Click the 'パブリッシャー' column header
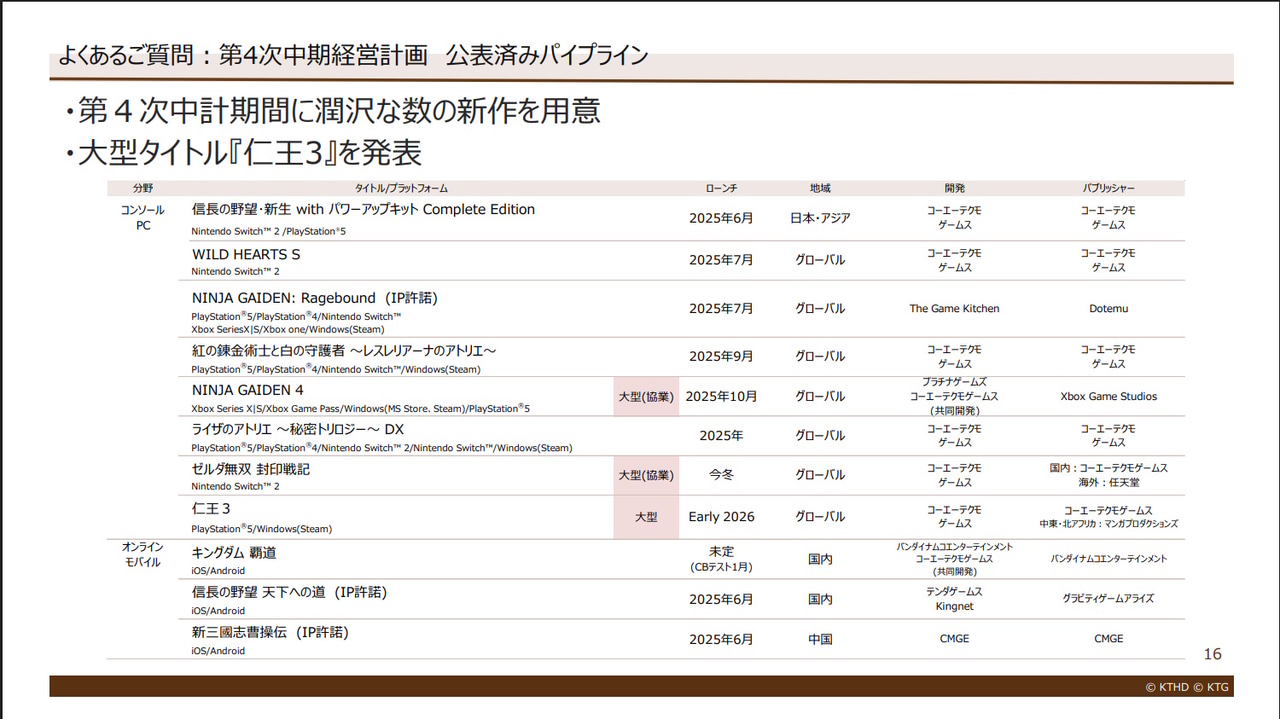 [x=1108, y=188]
